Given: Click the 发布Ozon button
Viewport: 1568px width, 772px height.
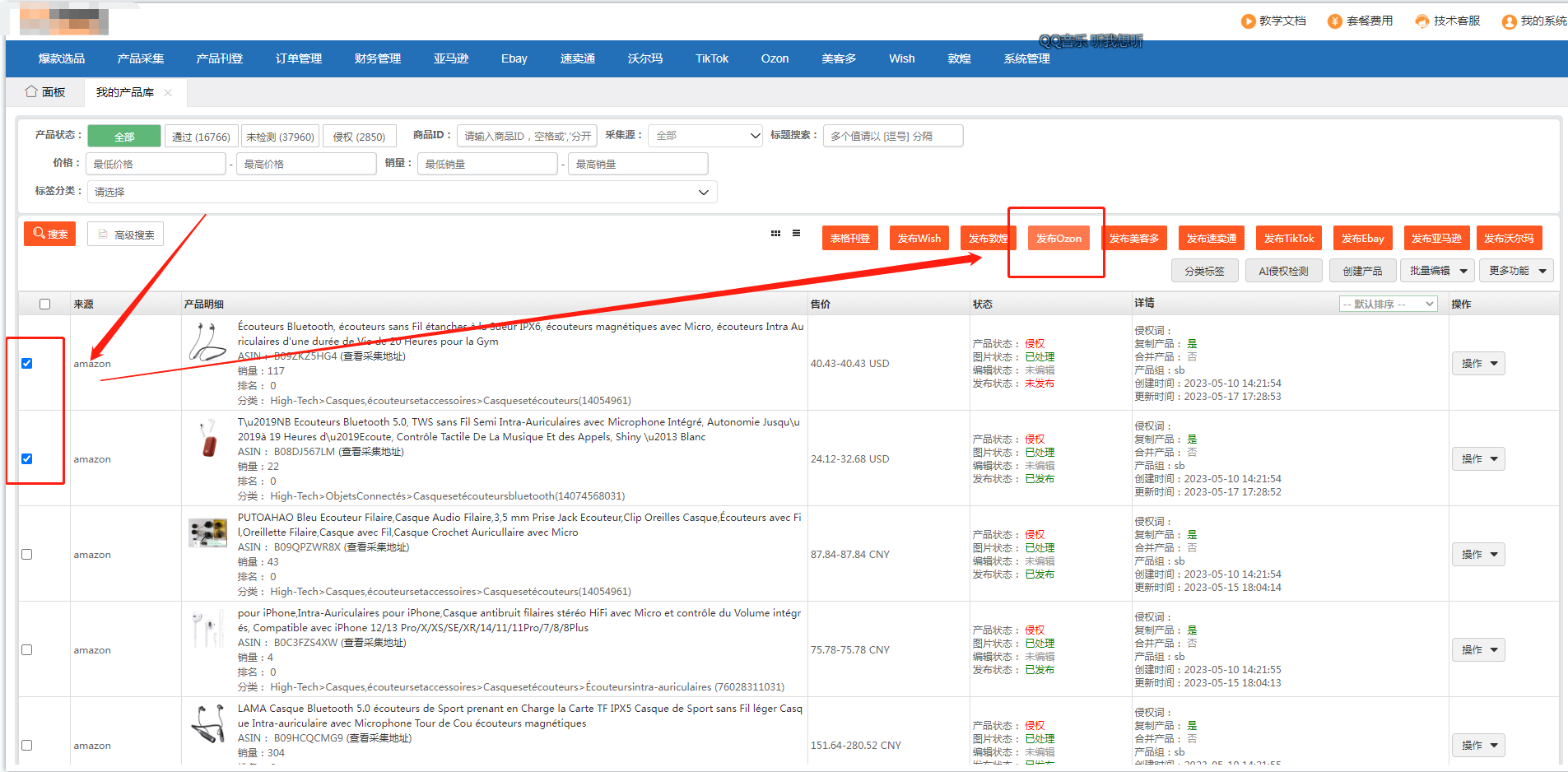Looking at the screenshot, I should pos(1059,239).
